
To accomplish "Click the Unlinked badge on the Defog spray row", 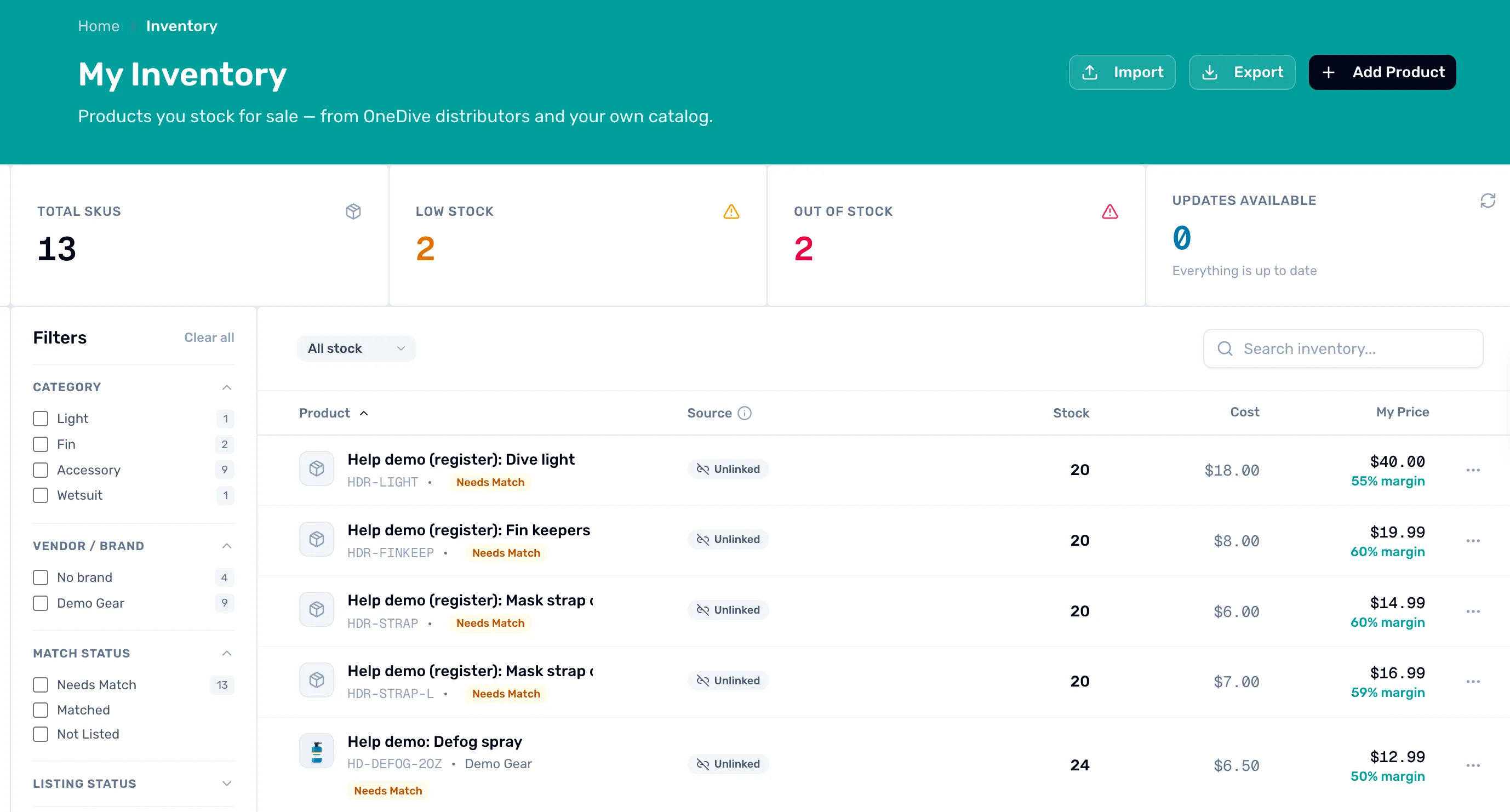I will [728, 764].
